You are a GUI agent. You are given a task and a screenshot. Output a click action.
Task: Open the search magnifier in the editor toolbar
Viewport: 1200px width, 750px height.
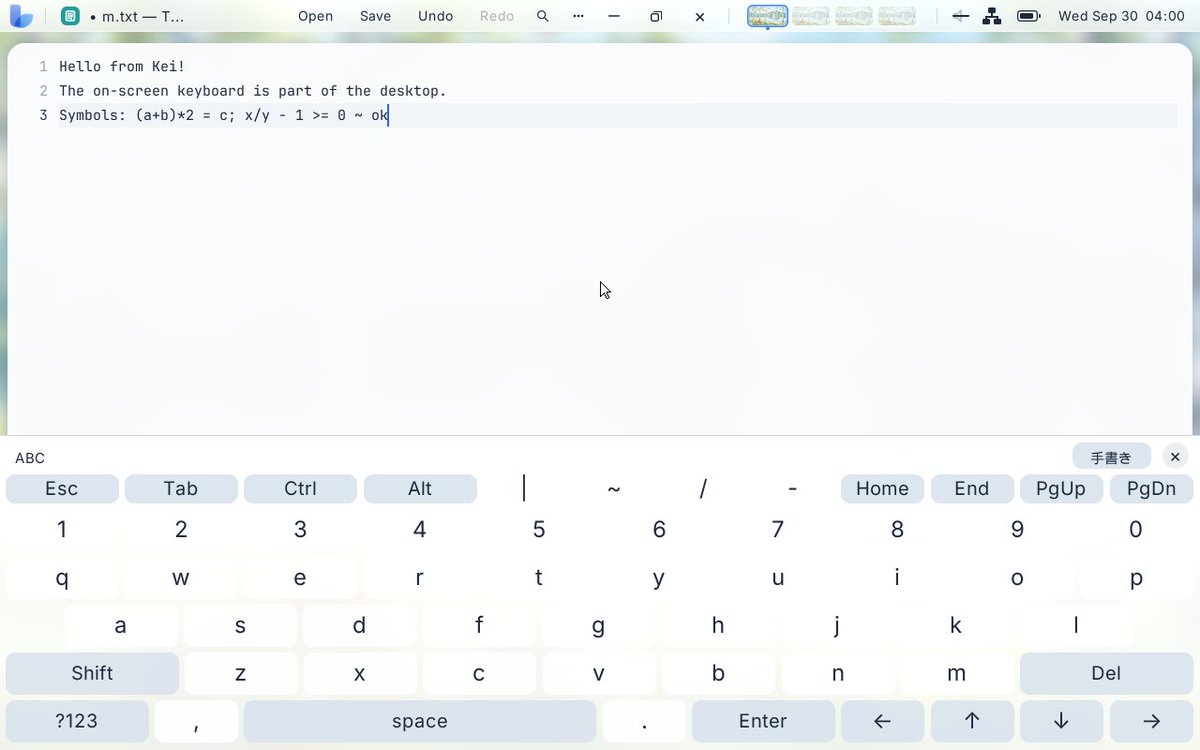coord(542,16)
